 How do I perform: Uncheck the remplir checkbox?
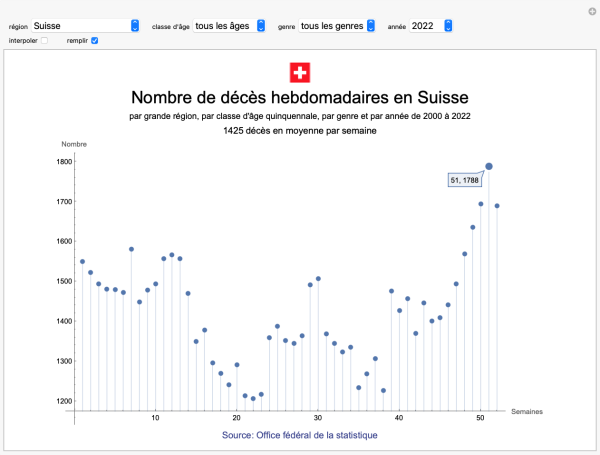click(95, 41)
